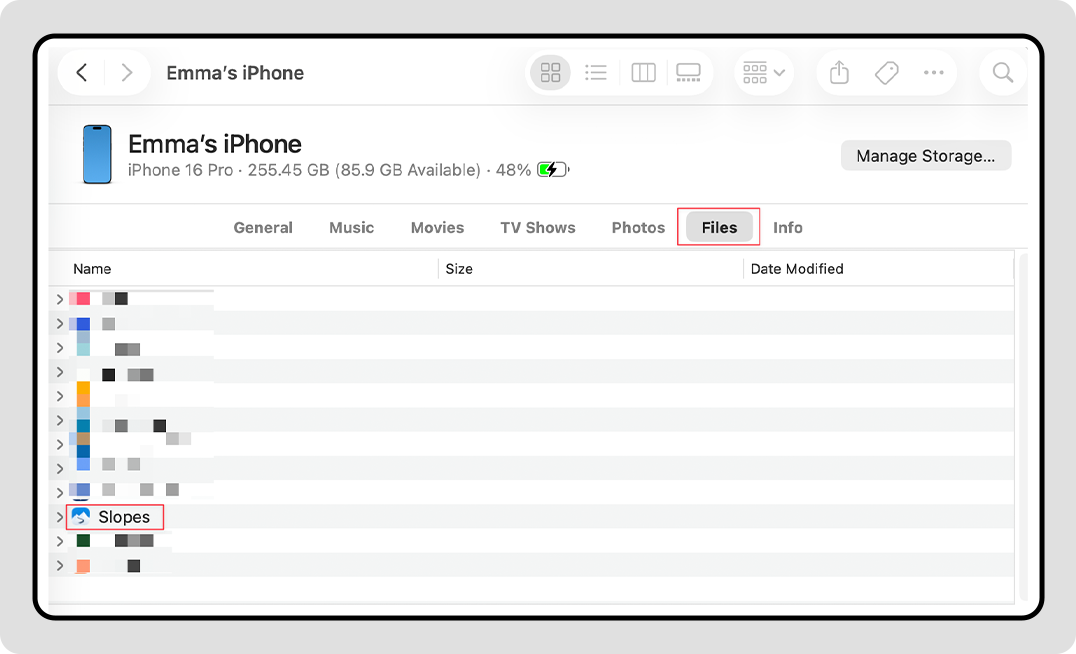Image resolution: width=1076 pixels, height=654 pixels.
Task: Open the Share icon menu
Action: pyautogui.click(x=839, y=73)
